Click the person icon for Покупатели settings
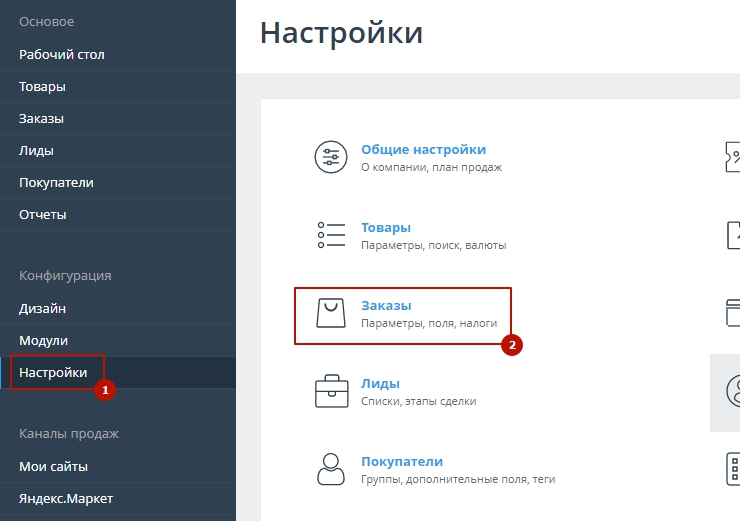The width and height of the screenshot is (740, 521). coord(331,469)
